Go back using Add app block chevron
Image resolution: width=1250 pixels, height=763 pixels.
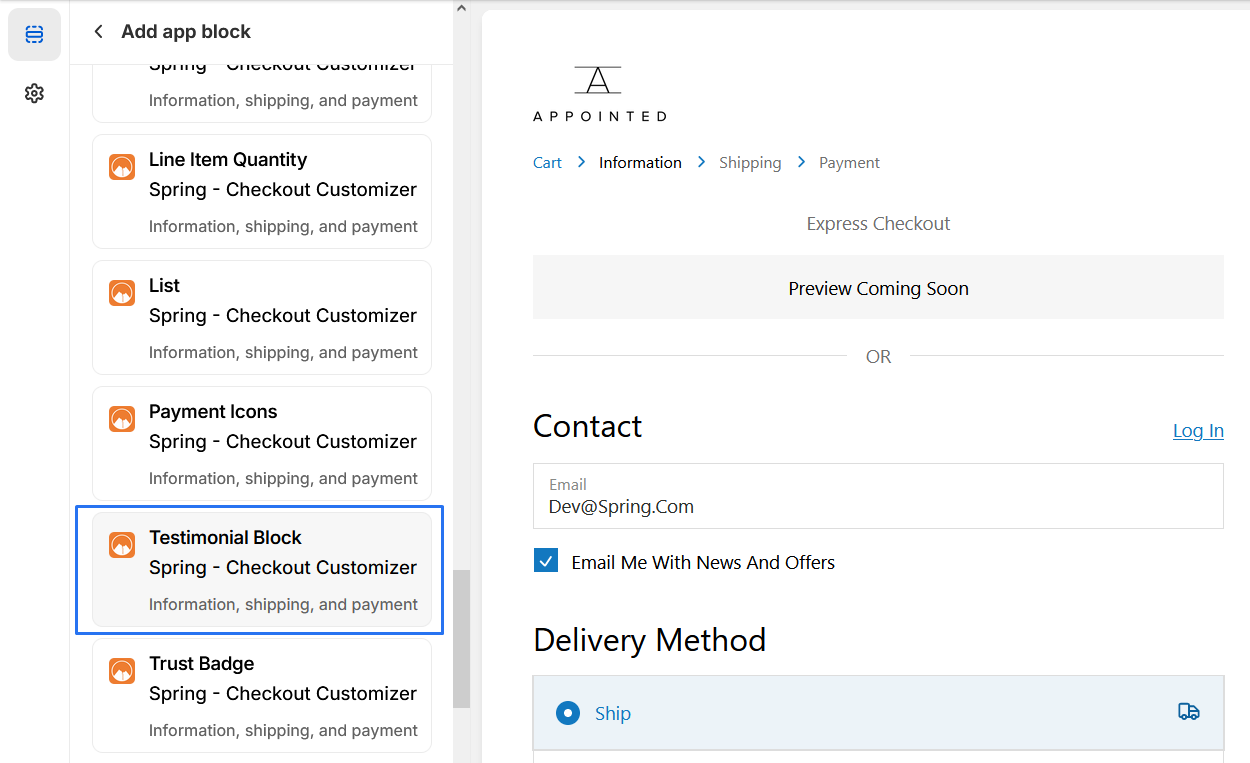click(98, 32)
